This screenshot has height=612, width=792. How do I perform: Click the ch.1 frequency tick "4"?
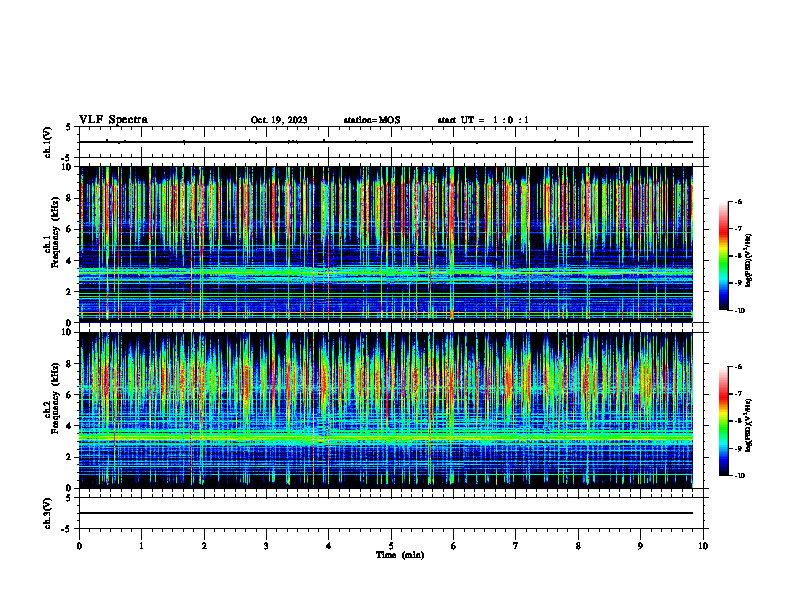click(70, 261)
